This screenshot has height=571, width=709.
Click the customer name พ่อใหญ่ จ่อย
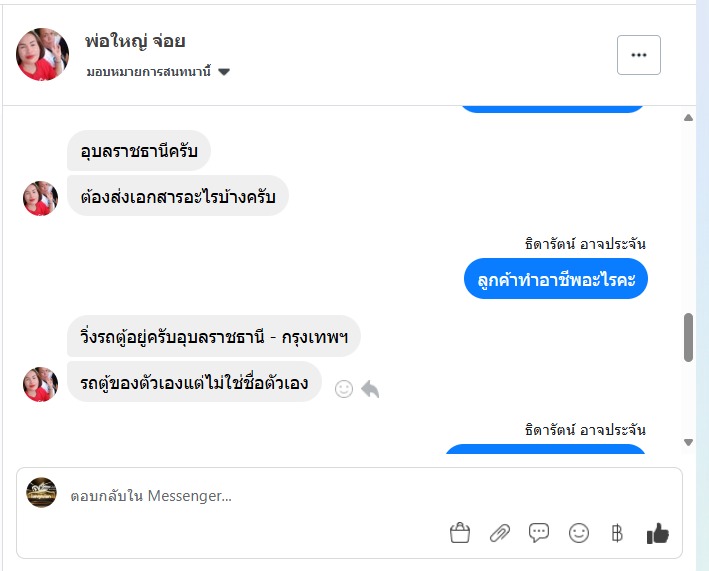click(136, 41)
